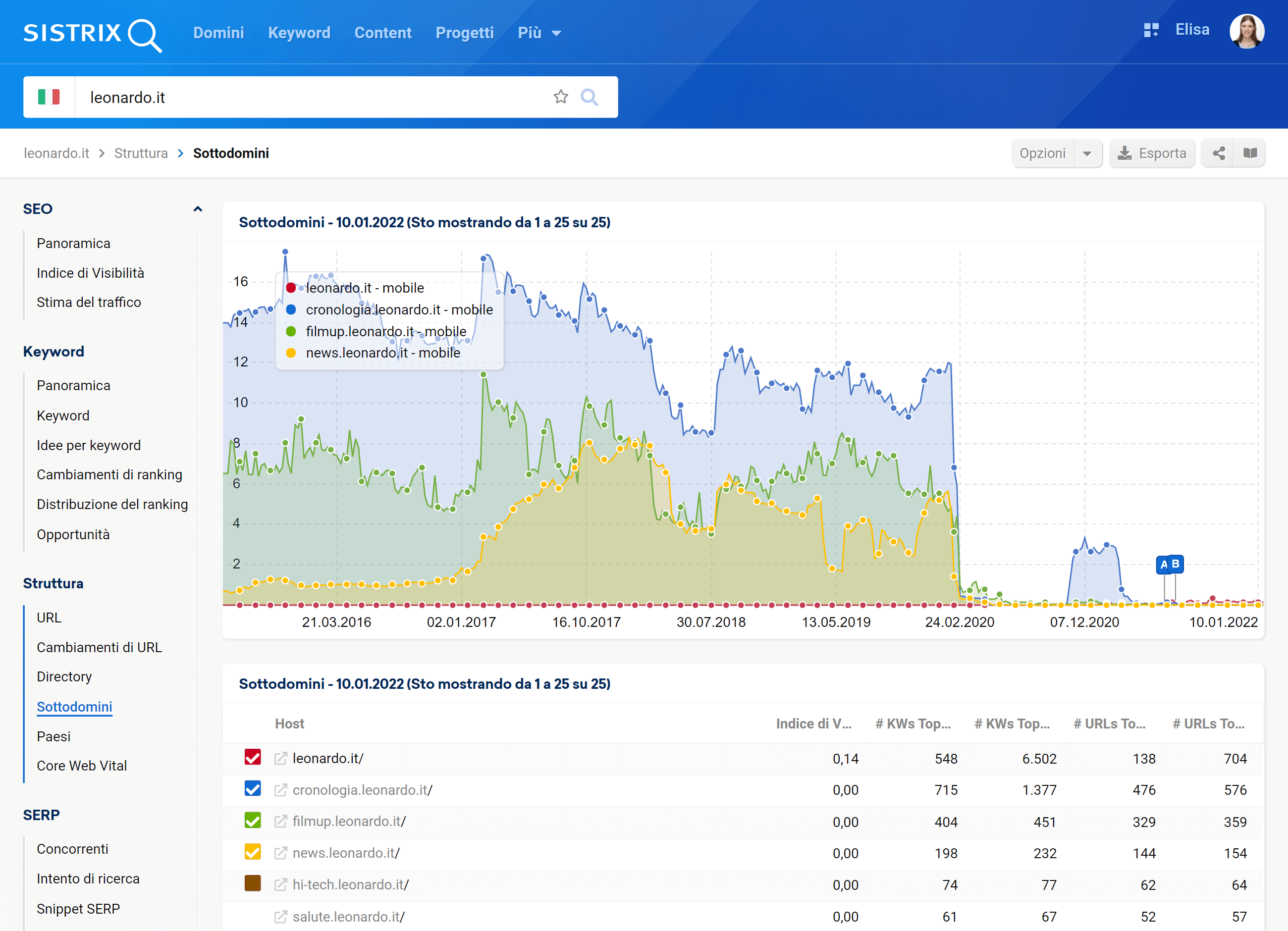Select the Sottodomini sidebar link
This screenshot has width=1288, height=931.
(x=74, y=707)
